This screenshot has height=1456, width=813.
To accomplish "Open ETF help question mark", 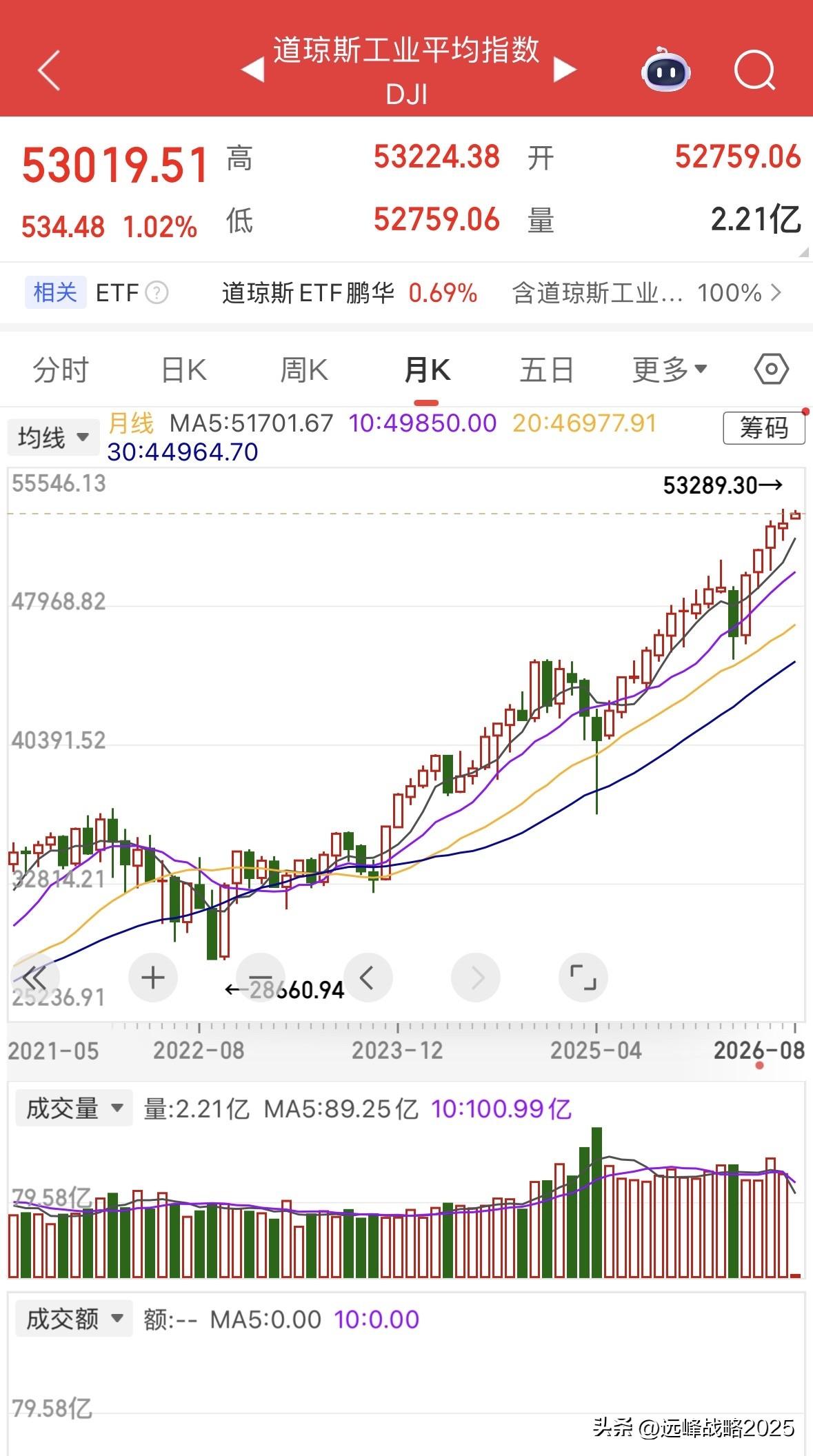I will point(157,293).
